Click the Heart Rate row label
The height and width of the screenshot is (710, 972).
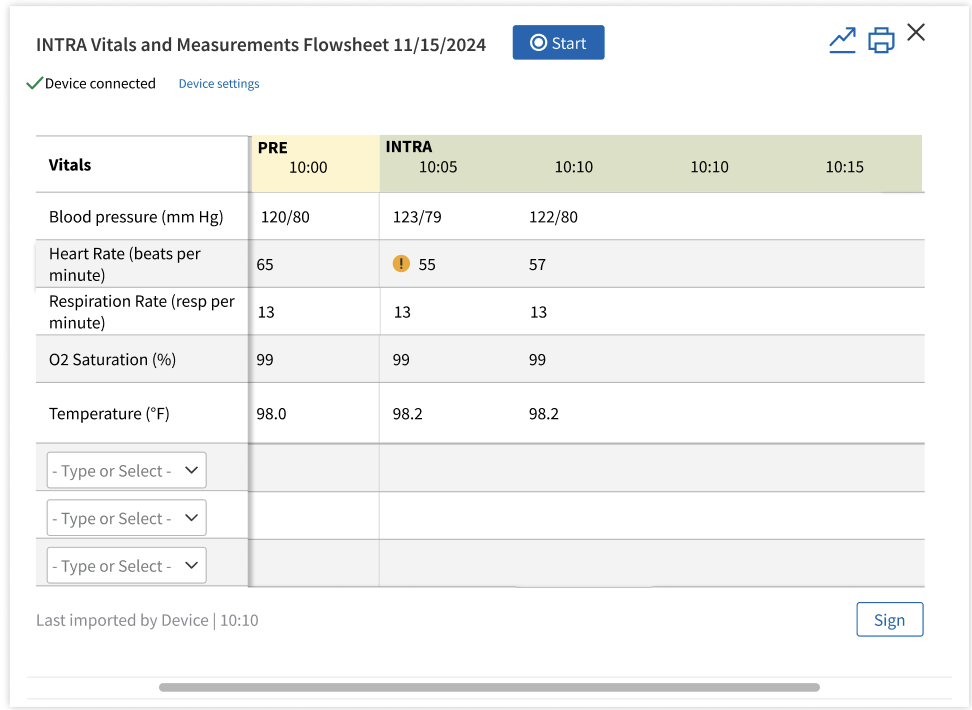125,264
